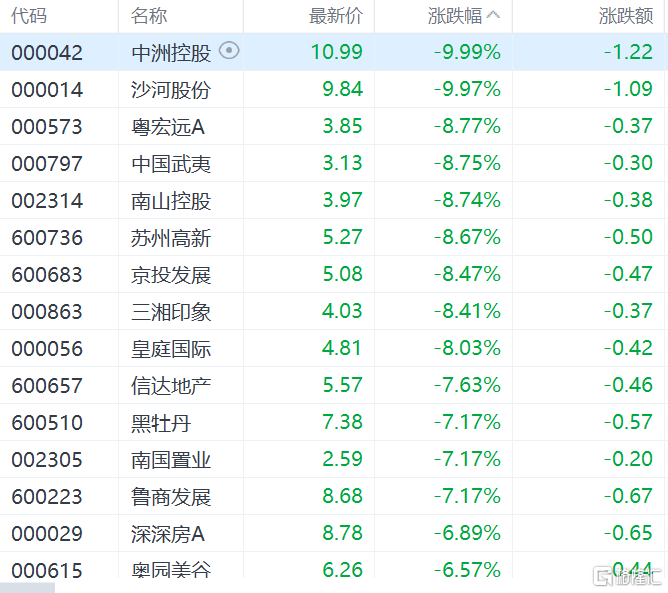Select stock code 600736
Image resolution: width=668 pixels, height=593 pixels.
pos(47,238)
